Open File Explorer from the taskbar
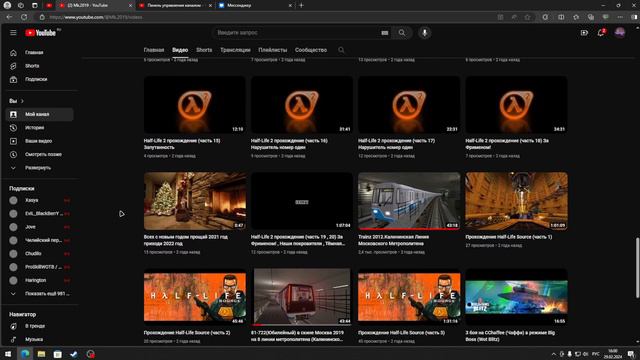The height and width of the screenshot is (360, 640). point(41,354)
